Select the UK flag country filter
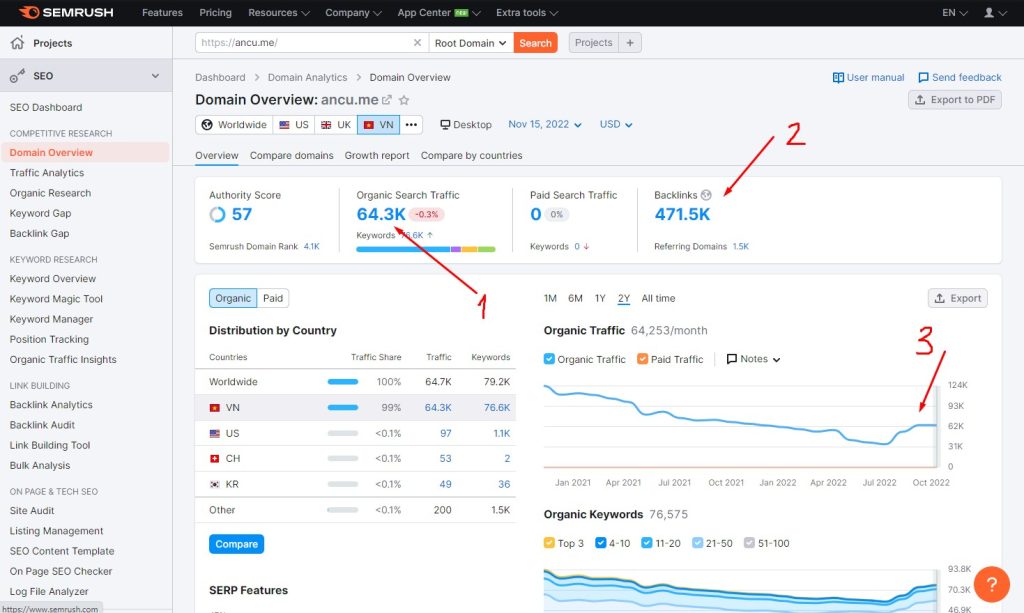Image resolution: width=1024 pixels, height=613 pixels. point(336,125)
